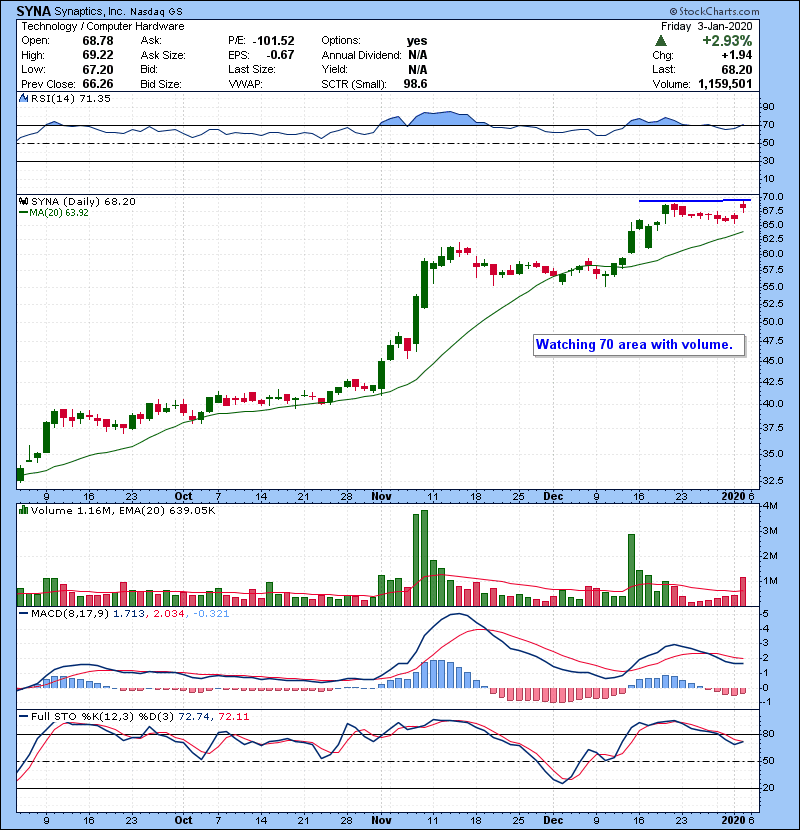Click the blue resistance line near 70

(695, 201)
